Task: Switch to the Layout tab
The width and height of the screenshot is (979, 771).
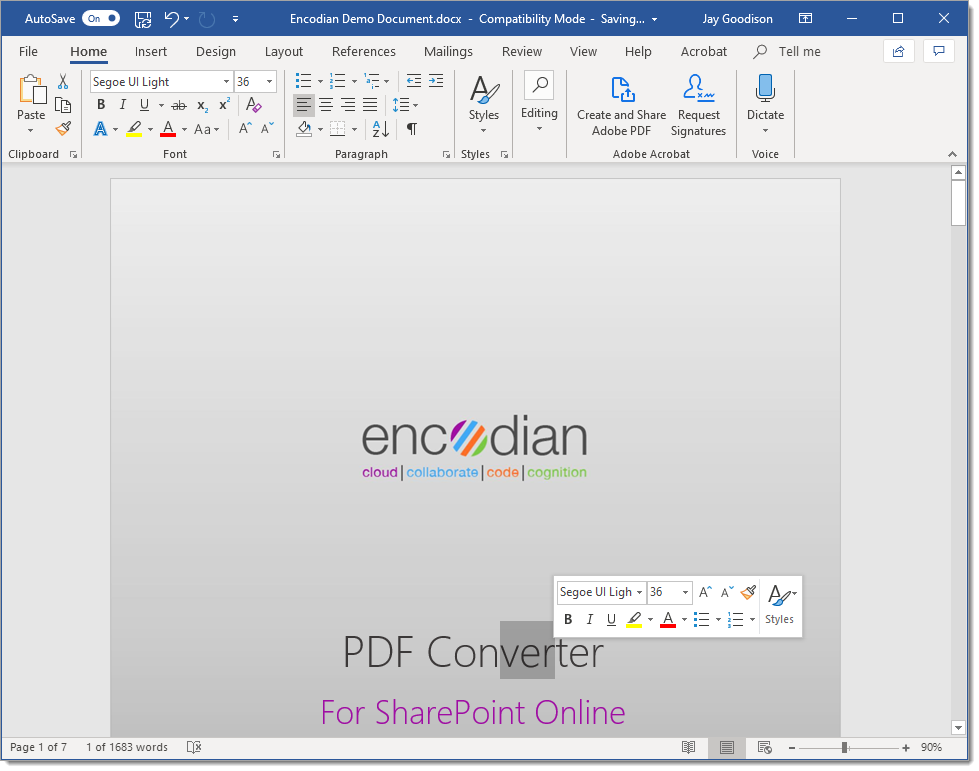Action: click(283, 52)
